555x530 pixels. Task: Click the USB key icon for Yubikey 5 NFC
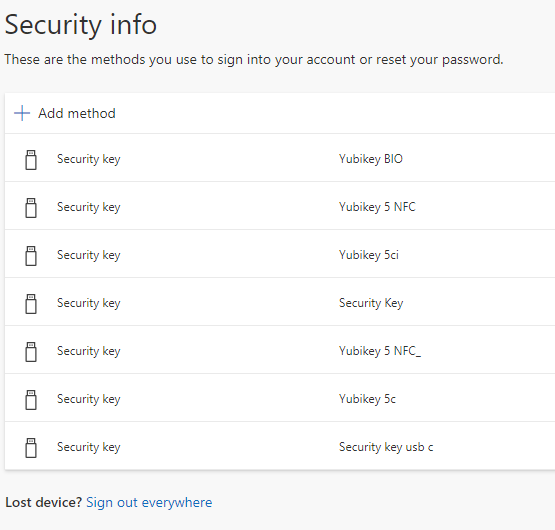[x=31, y=208]
